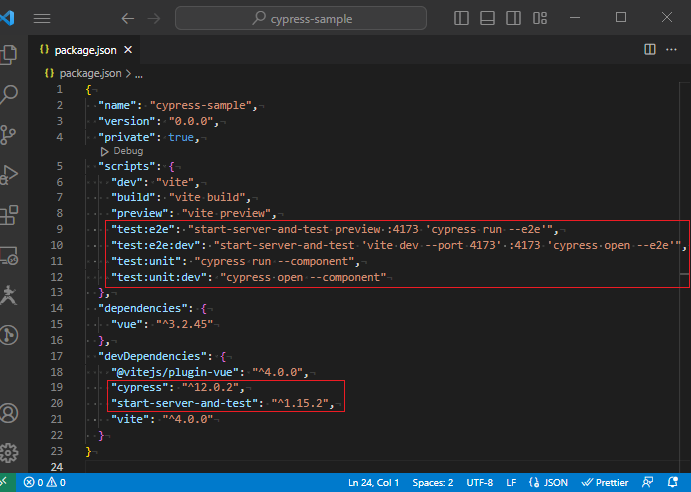Open the feedback icon in status bar
Image resolution: width=691 pixels, height=492 pixels.
point(647,482)
